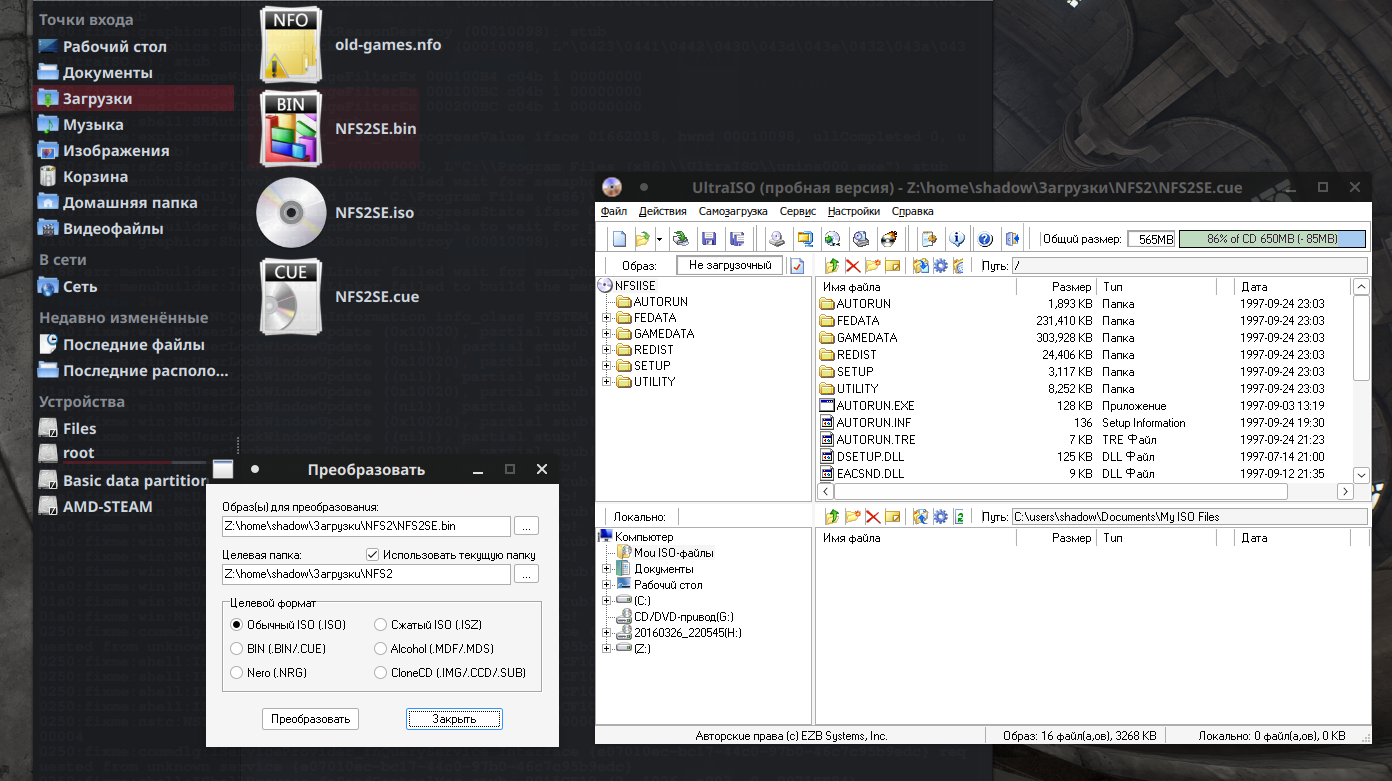
Task: Select the CloneCD (.IMG/.CCD/.SUB) format option
Action: [381, 673]
